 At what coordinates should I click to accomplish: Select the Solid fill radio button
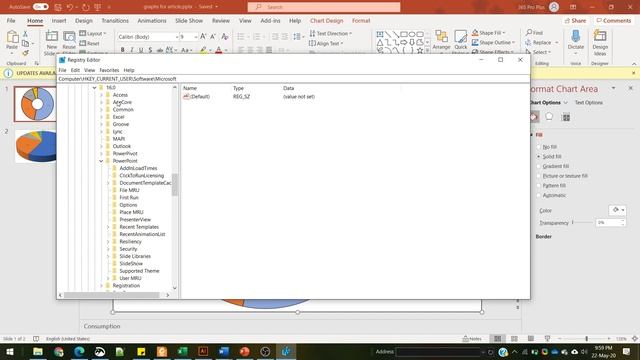tap(538, 156)
